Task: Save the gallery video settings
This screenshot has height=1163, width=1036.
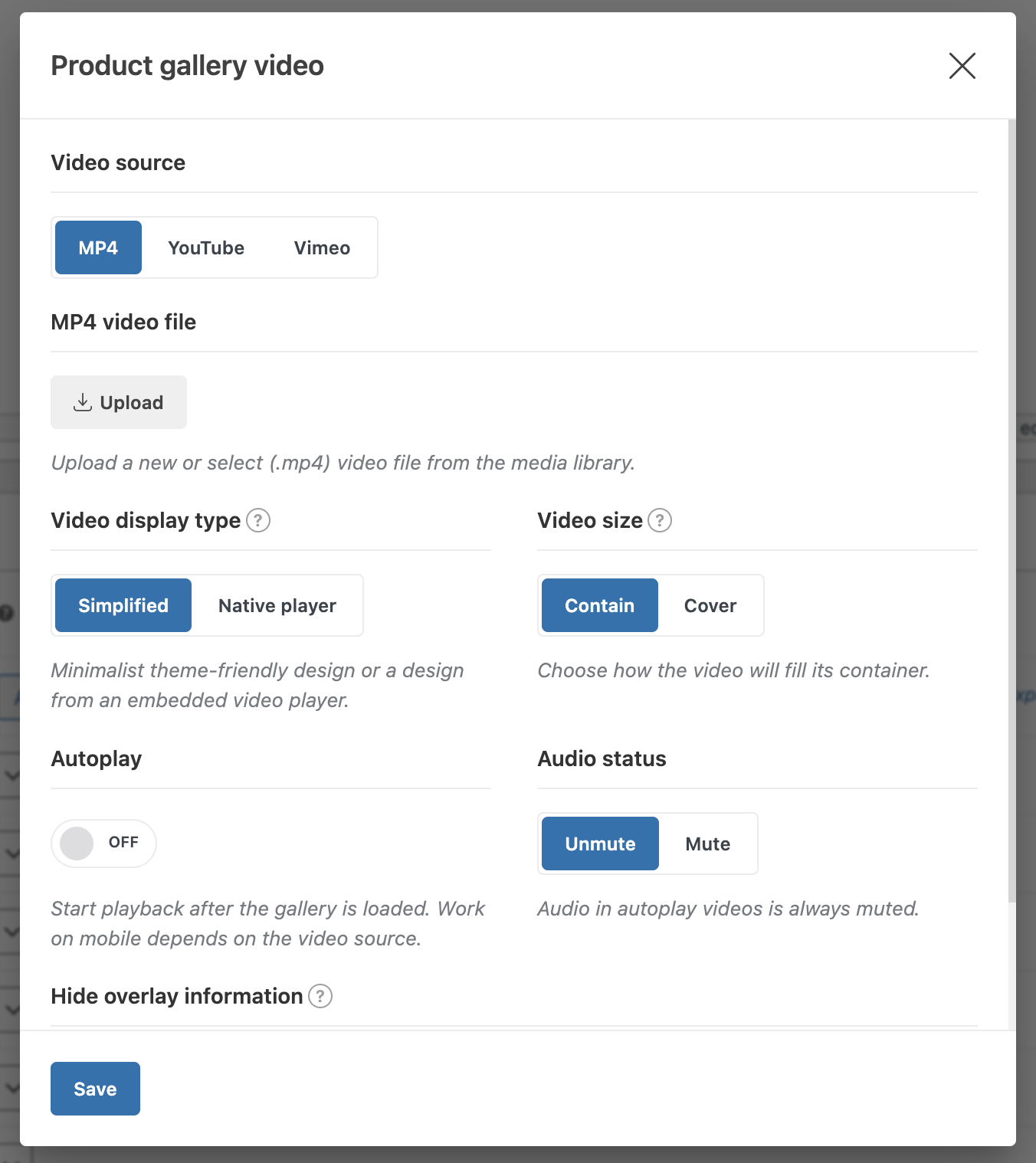Action: coord(95,1089)
